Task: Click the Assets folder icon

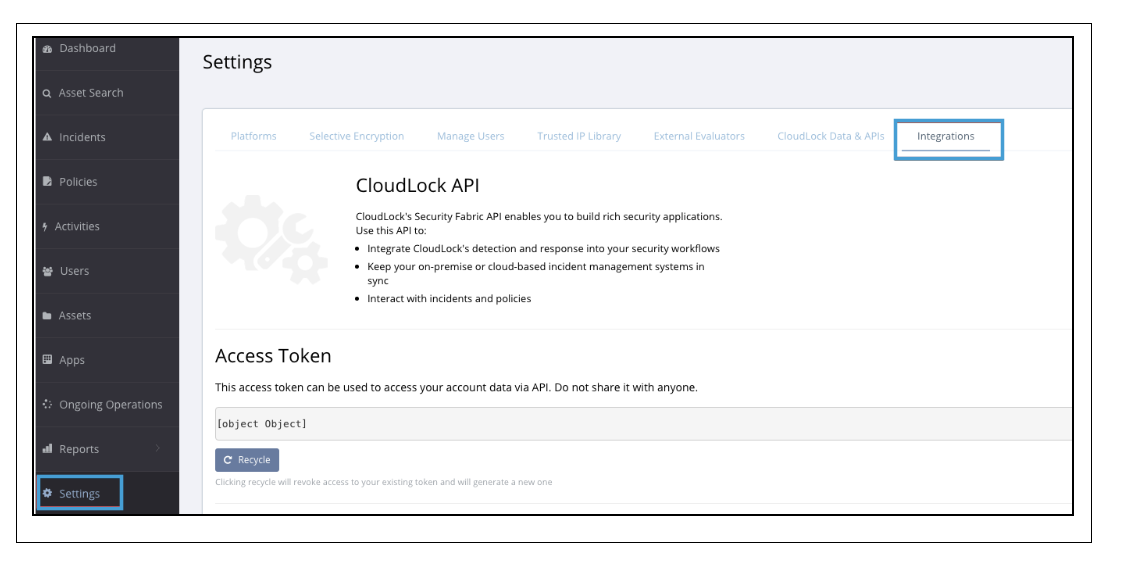Action: (47, 316)
